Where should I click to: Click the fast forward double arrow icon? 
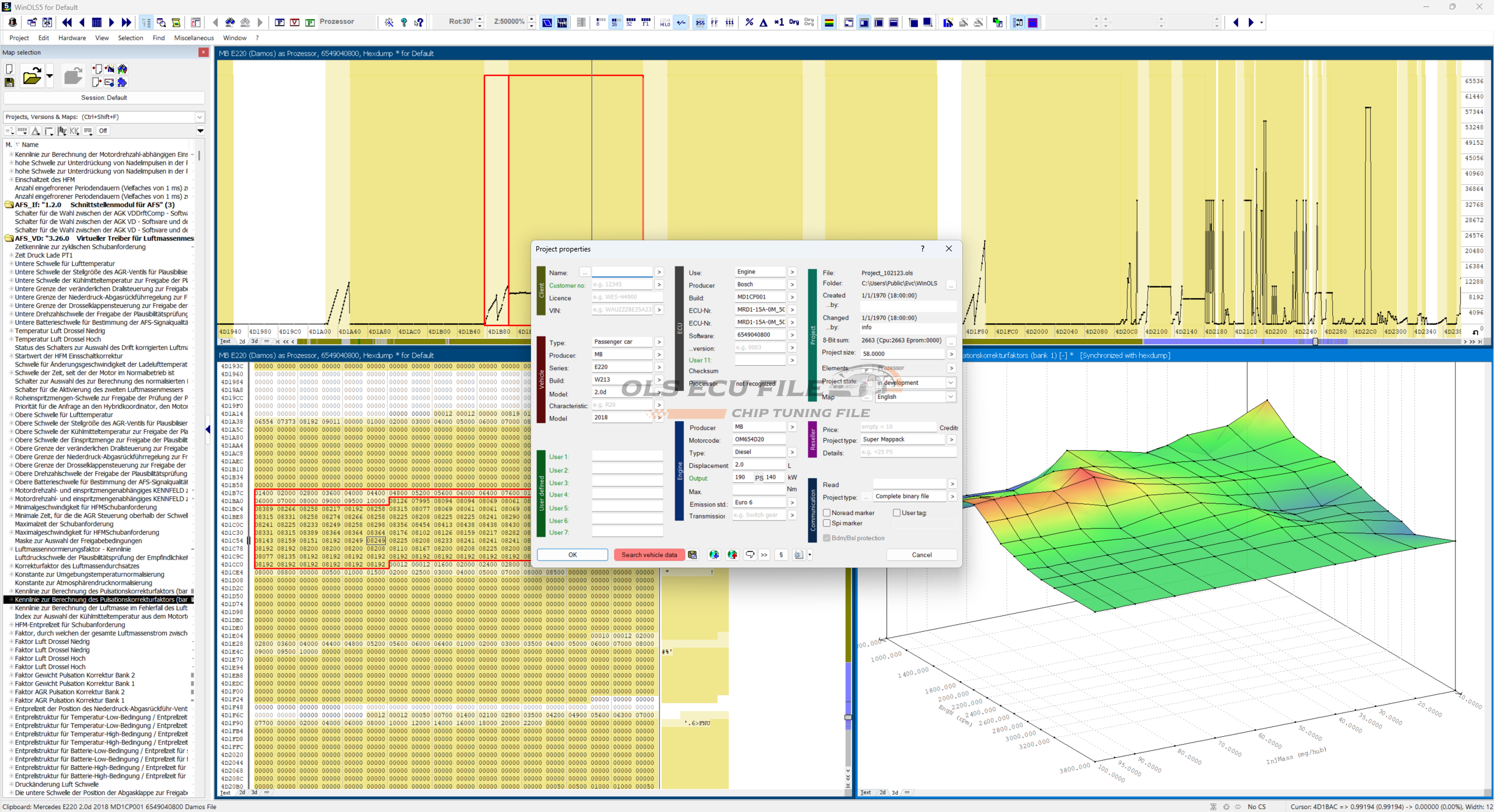pyautogui.click(x=126, y=22)
